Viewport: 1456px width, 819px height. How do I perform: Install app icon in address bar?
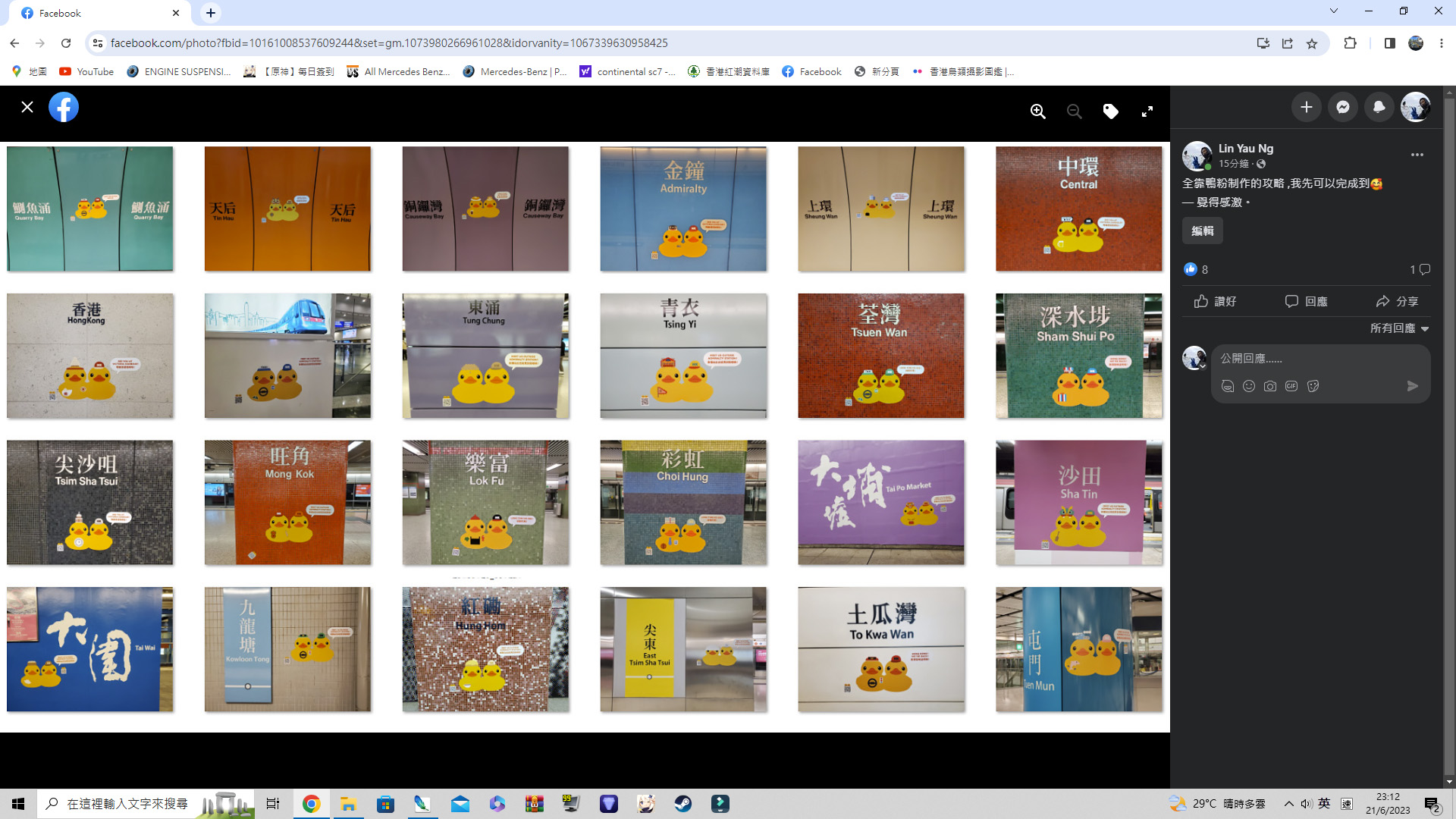[1263, 43]
